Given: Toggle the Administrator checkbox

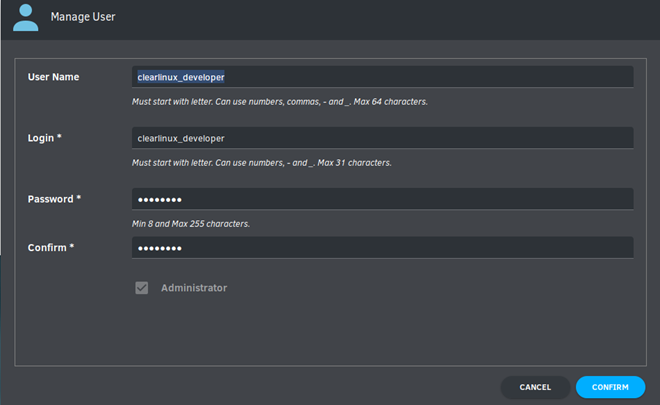Looking at the screenshot, I should pos(142,288).
